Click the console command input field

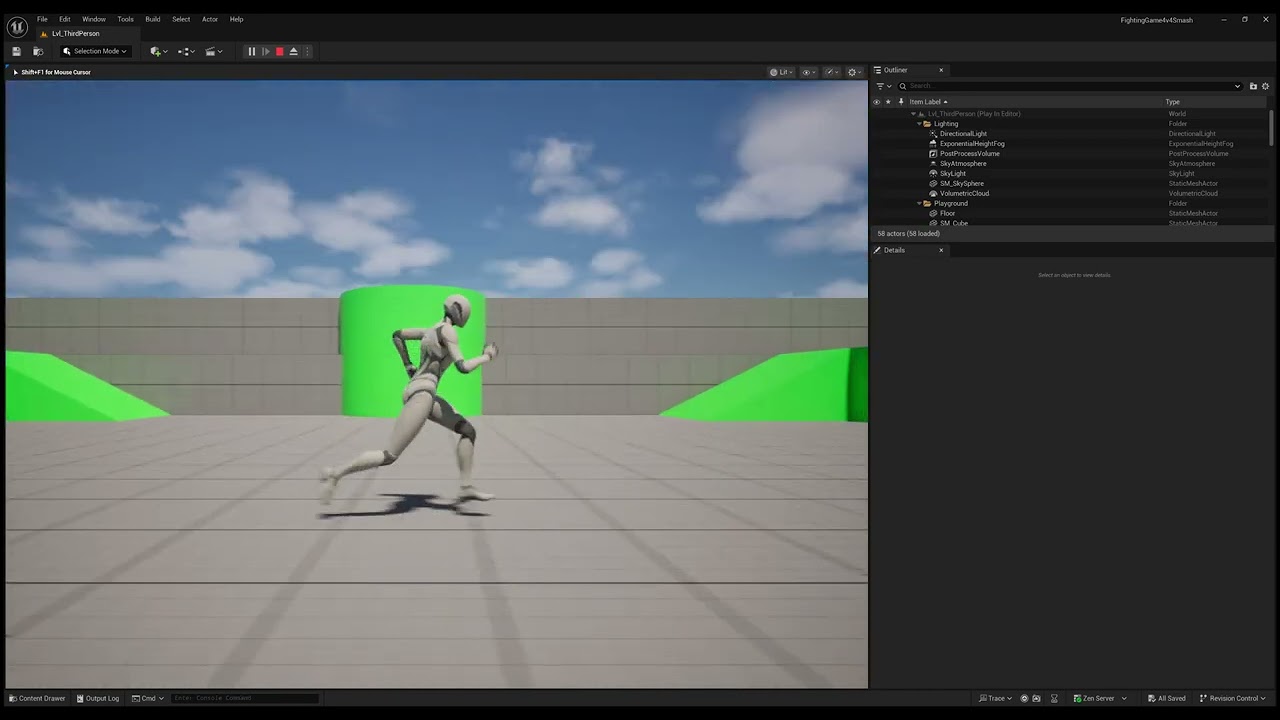point(244,698)
